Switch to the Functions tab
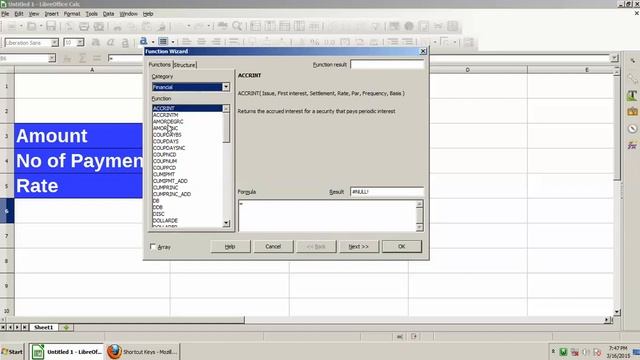Image resolution: width=640 pixels, height=360 pixels. tap(160, 64)
